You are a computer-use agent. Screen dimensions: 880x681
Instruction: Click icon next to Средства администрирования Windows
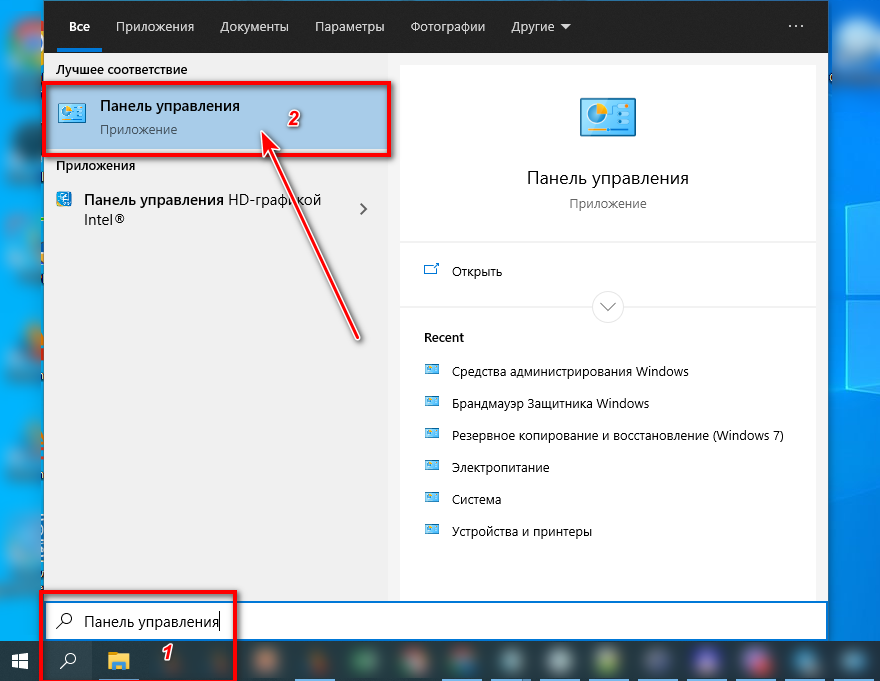pos(432,369)
